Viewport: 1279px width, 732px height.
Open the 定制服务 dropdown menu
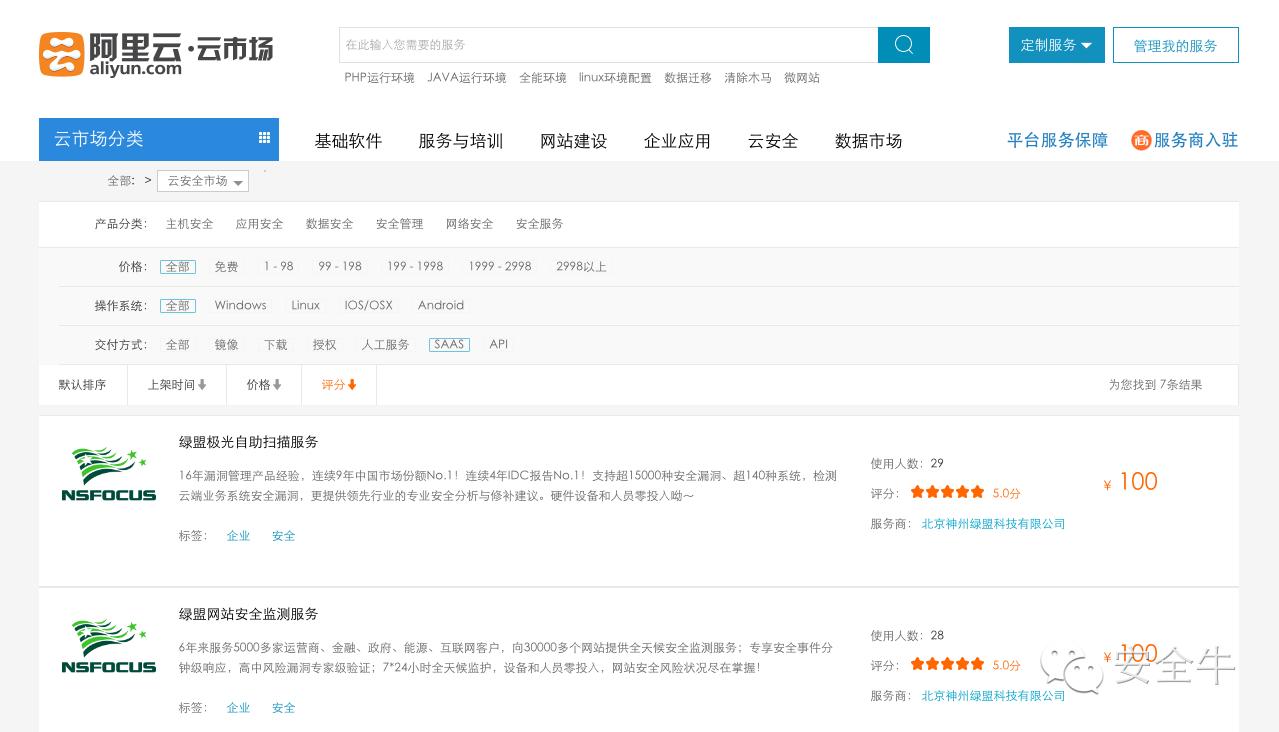pyautogui.click(x=1056, y=45)
